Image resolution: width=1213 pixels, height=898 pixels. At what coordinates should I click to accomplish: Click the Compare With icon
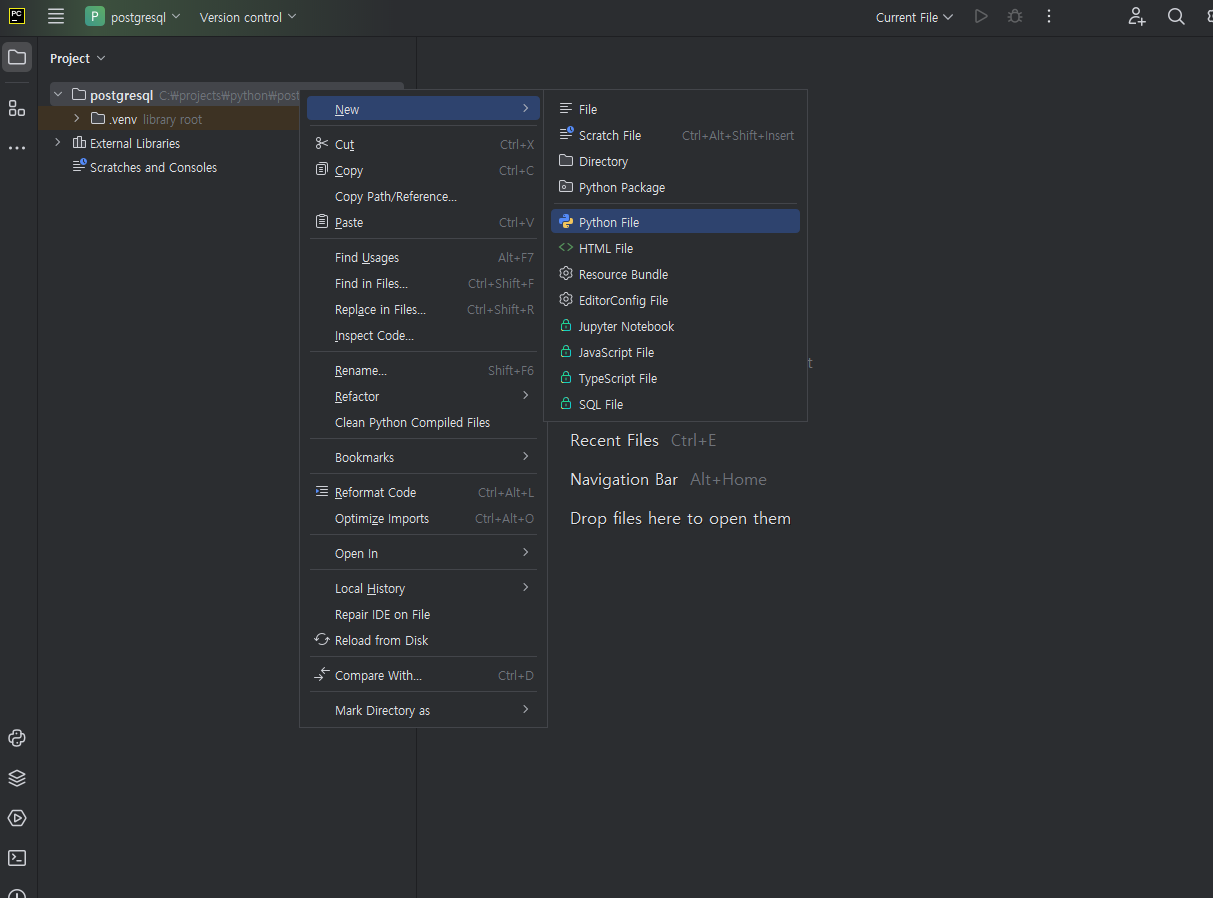322,675
